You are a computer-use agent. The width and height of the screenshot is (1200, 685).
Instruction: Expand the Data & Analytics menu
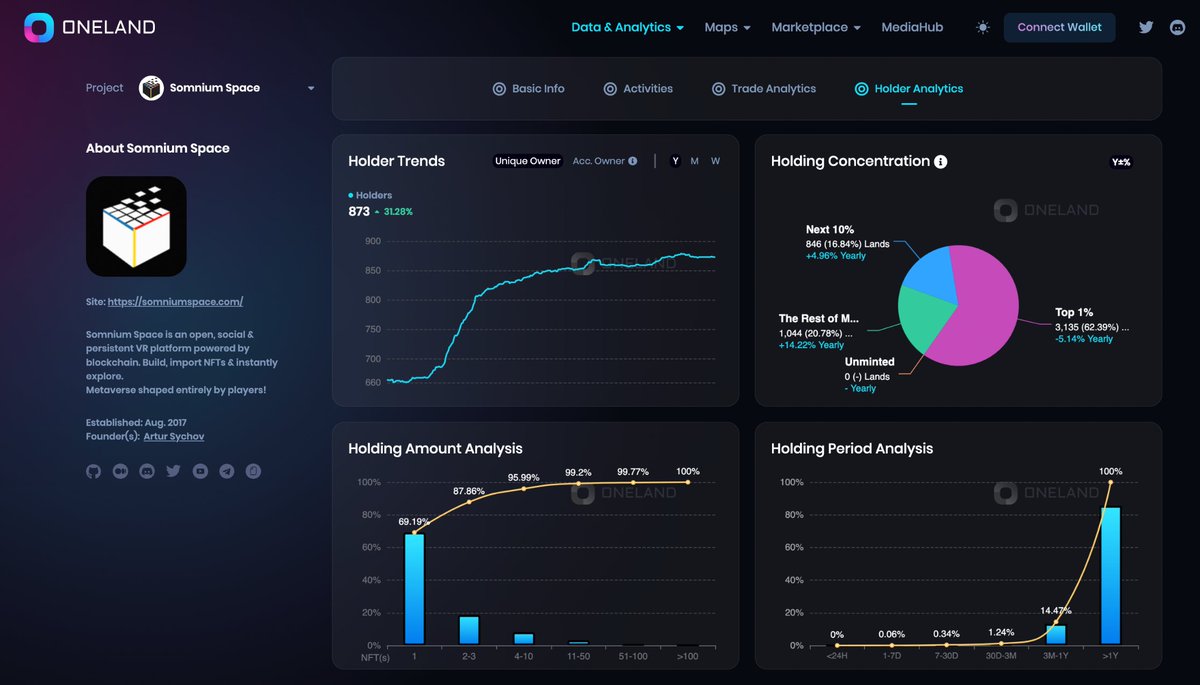point(627,28)
